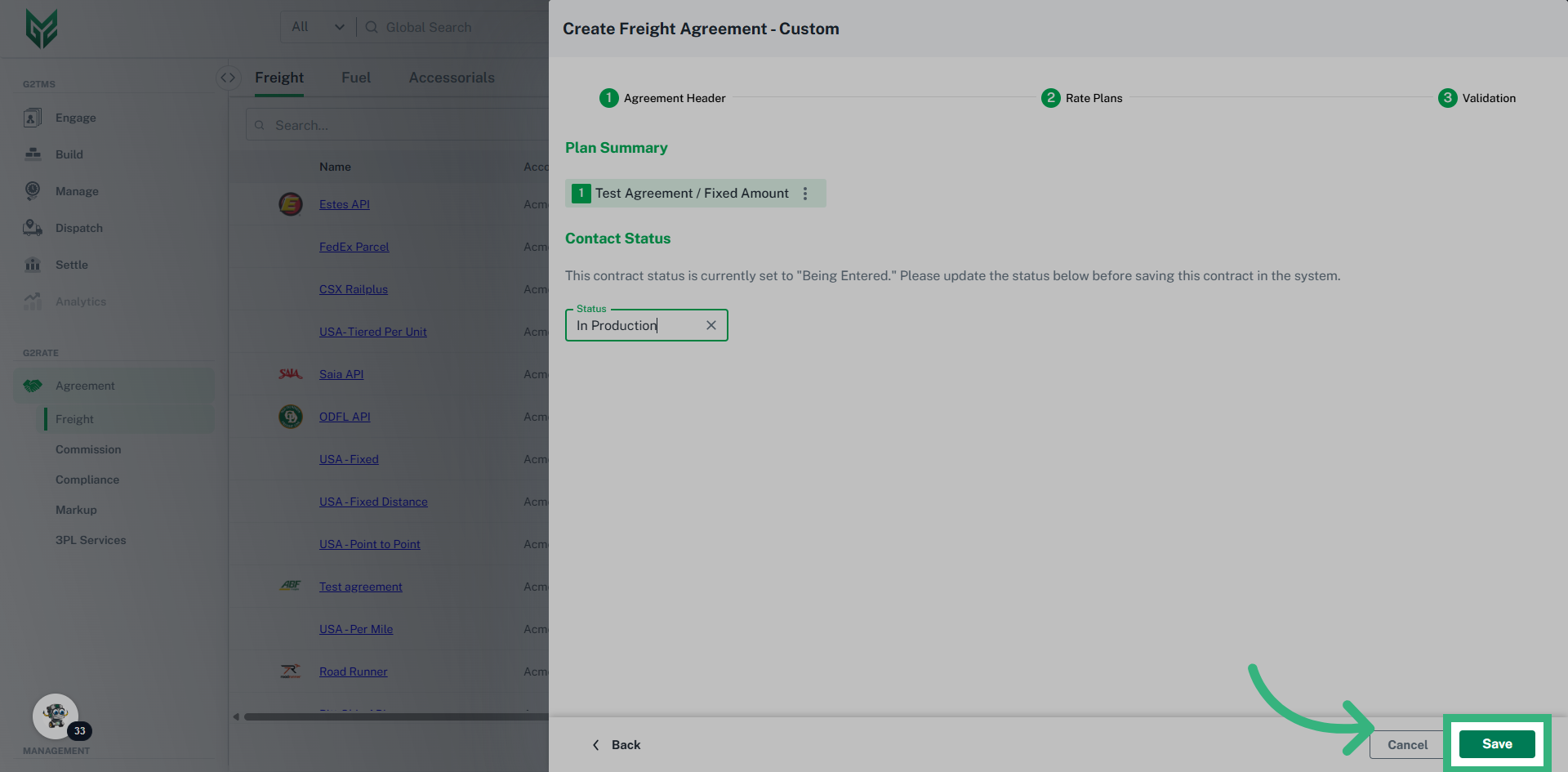The width and height of the screenshot is (1568, 772).
Task: Click the Cancel button
Action: 1407,744
